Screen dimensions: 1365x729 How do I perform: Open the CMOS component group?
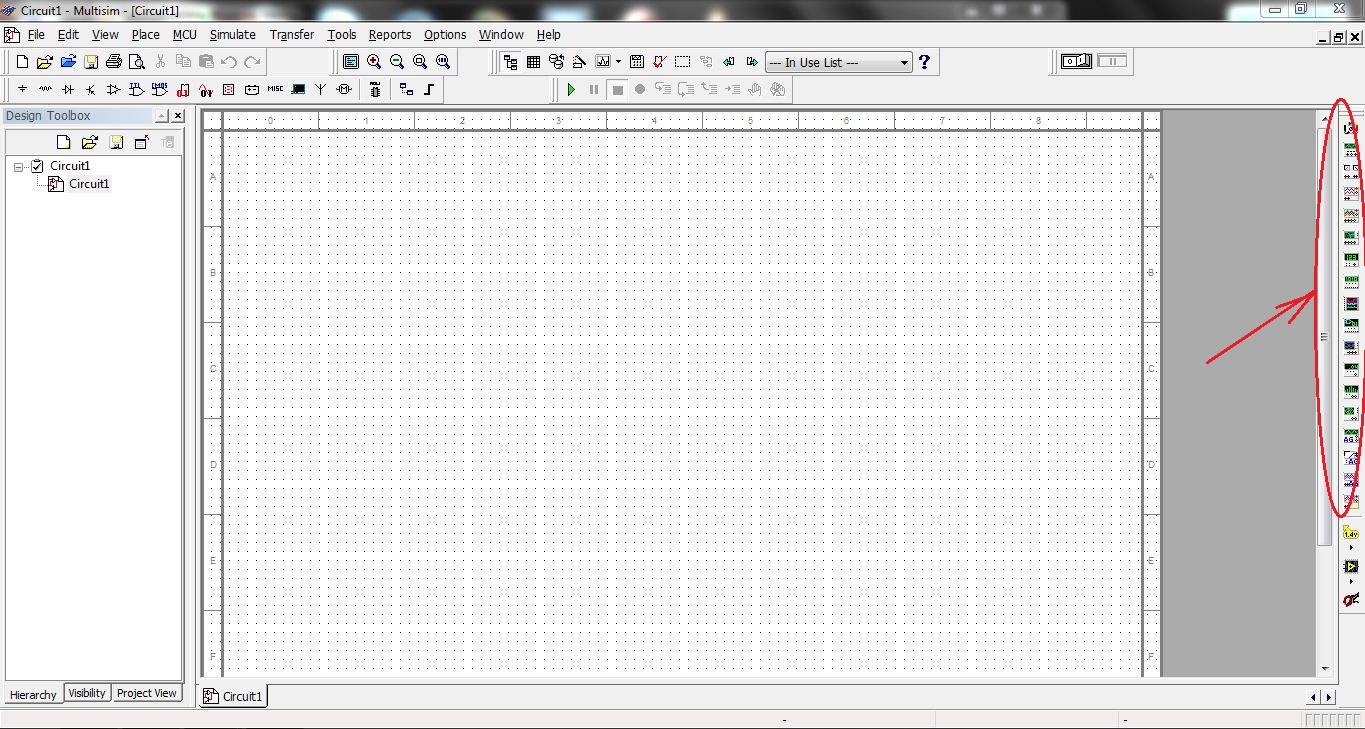click(160, 89)
